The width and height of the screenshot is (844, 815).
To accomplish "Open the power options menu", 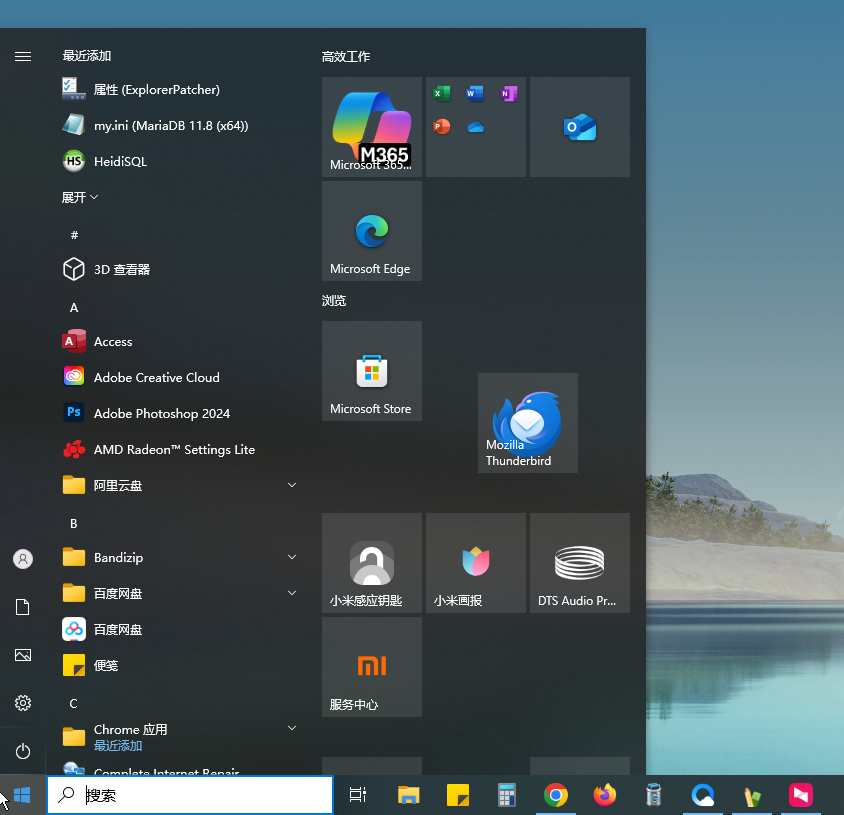I will [x=23, y=751].
